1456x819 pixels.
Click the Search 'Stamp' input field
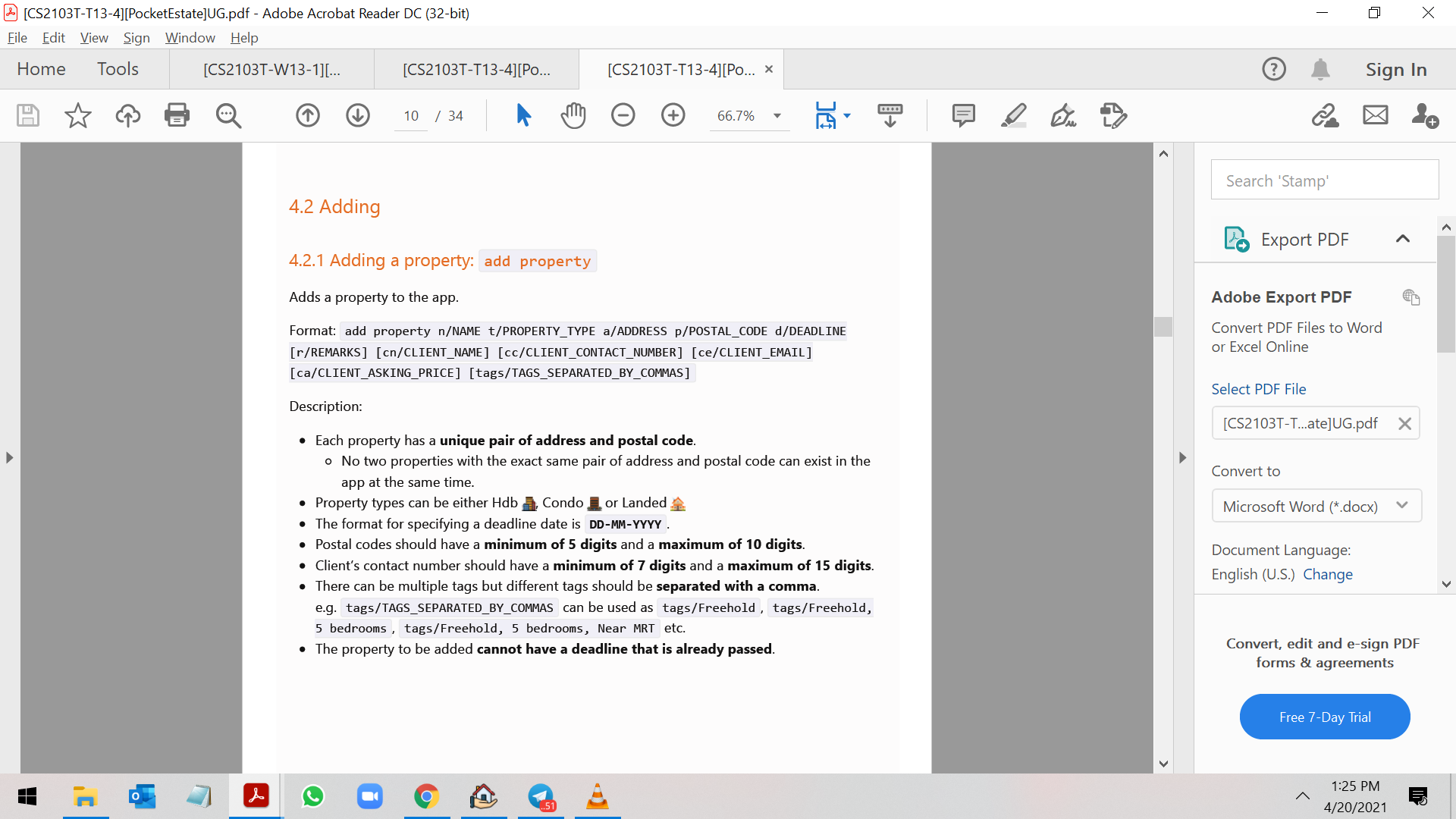pyautogui.click(x=1324, y=180)
